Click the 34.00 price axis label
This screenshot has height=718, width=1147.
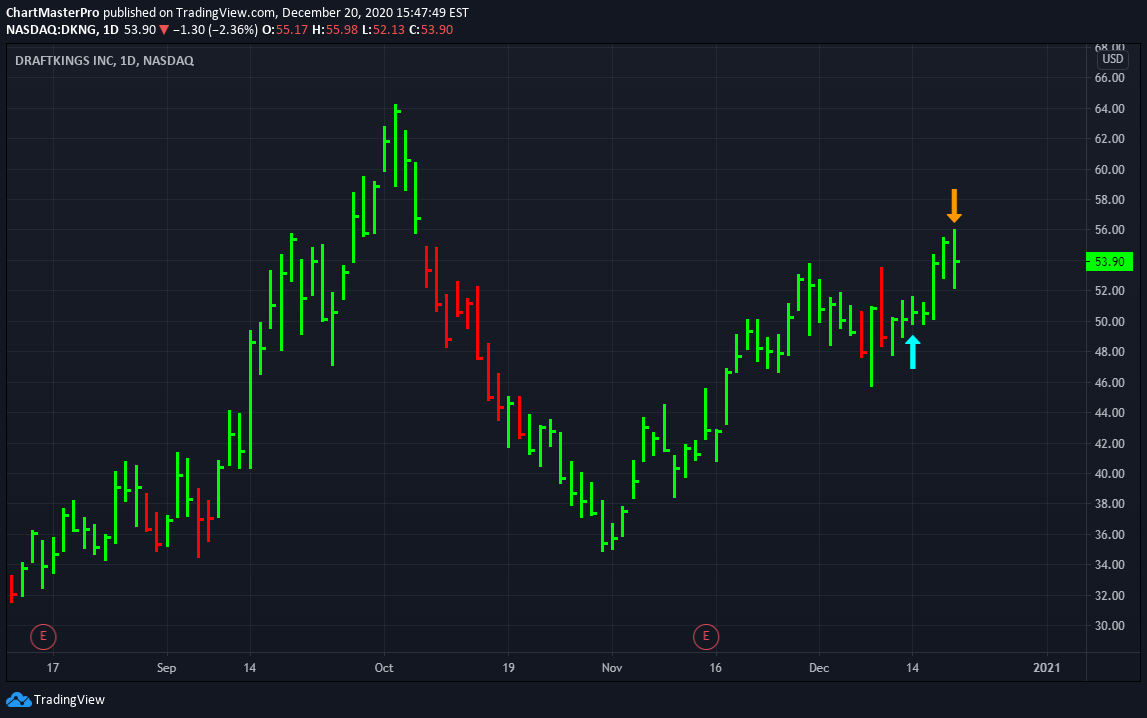pyautogui.click(x=1110, y=564)
